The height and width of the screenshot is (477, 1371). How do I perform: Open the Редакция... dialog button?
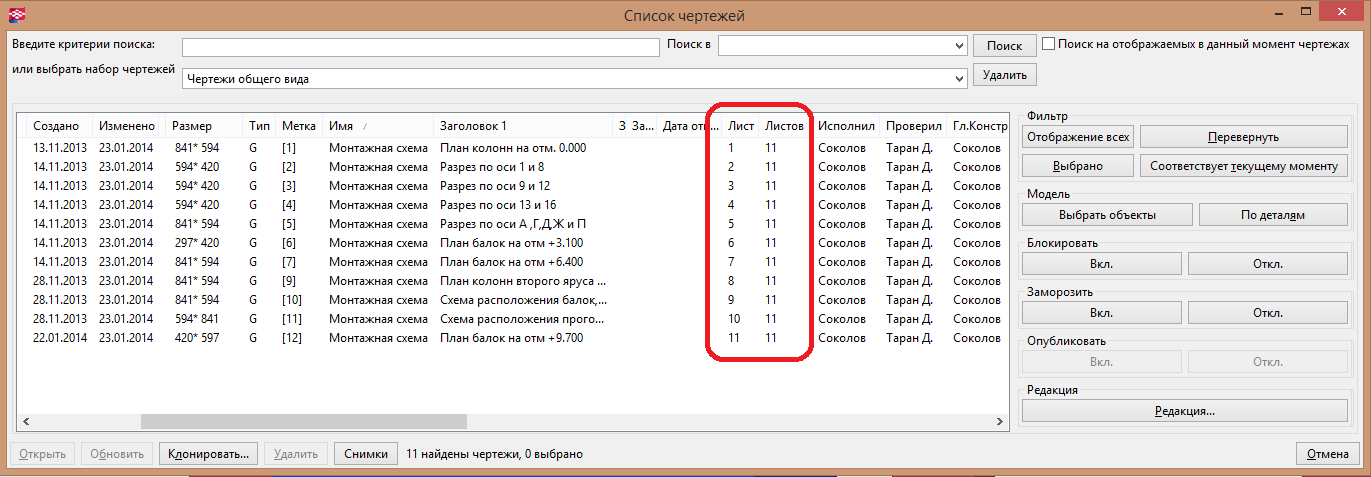pyautogui.click(x=1184, y=410)
